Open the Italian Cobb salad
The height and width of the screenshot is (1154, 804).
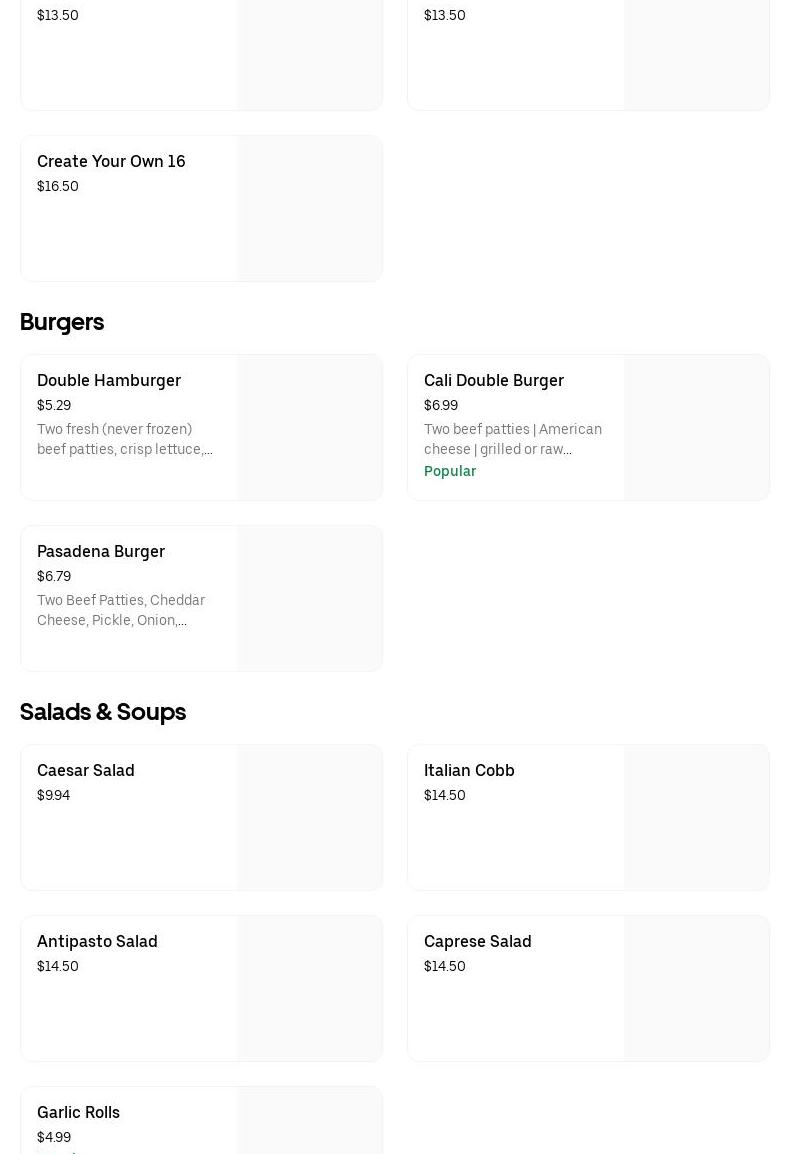469,771
